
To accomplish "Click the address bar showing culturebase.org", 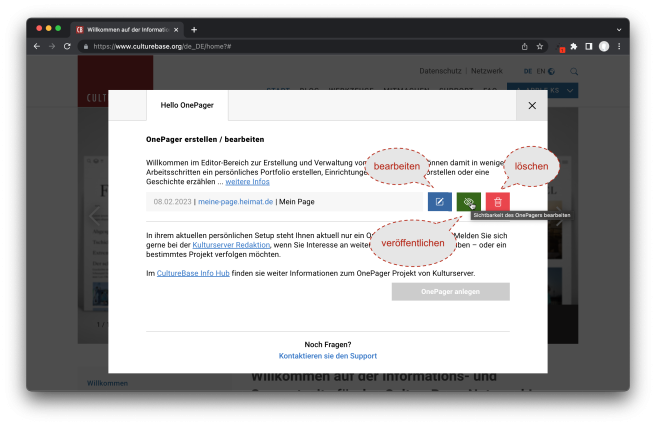I will (x=300, y=46).
